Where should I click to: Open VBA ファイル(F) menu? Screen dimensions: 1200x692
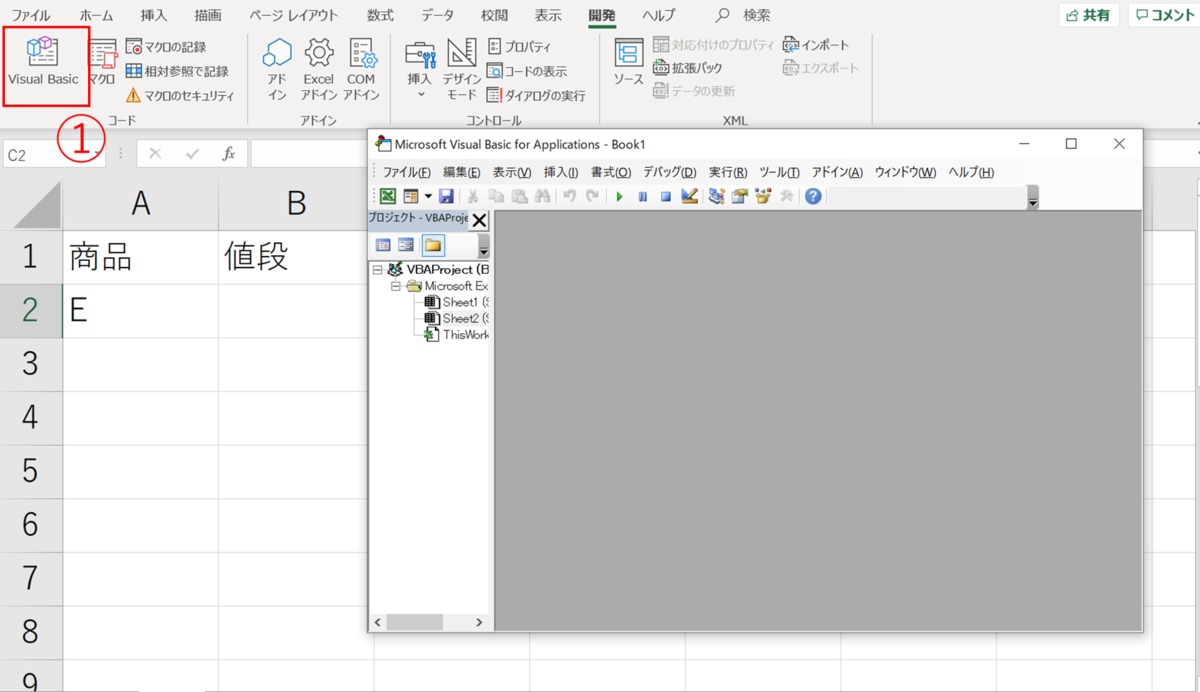(x=406, y=172)
